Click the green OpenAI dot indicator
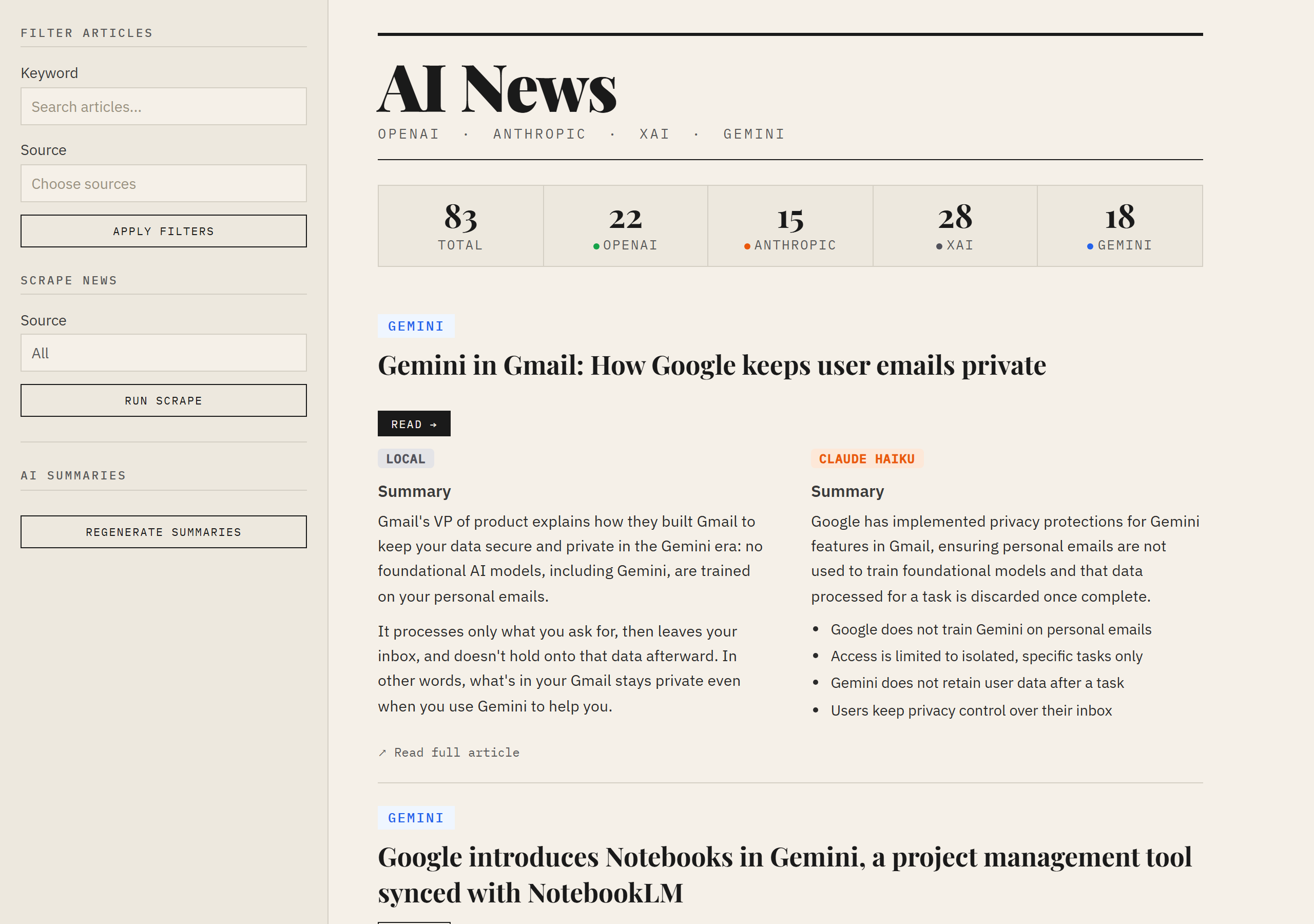 pos(596,246)
